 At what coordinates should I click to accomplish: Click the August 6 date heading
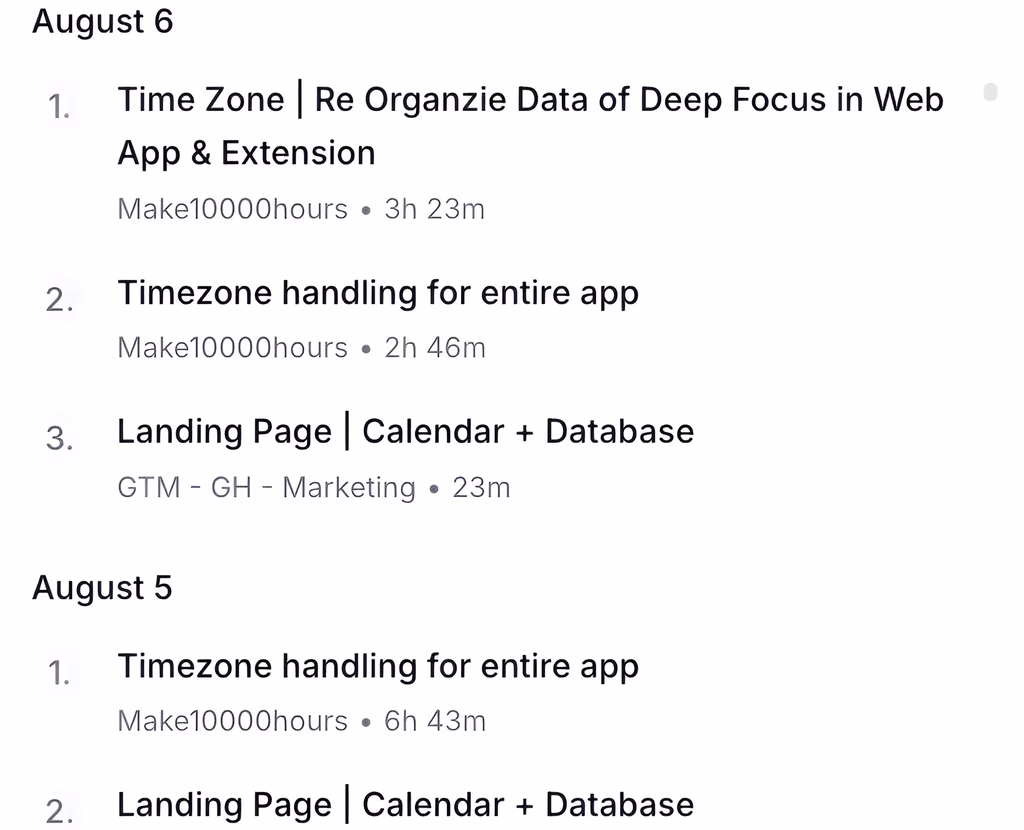(103, 22)
